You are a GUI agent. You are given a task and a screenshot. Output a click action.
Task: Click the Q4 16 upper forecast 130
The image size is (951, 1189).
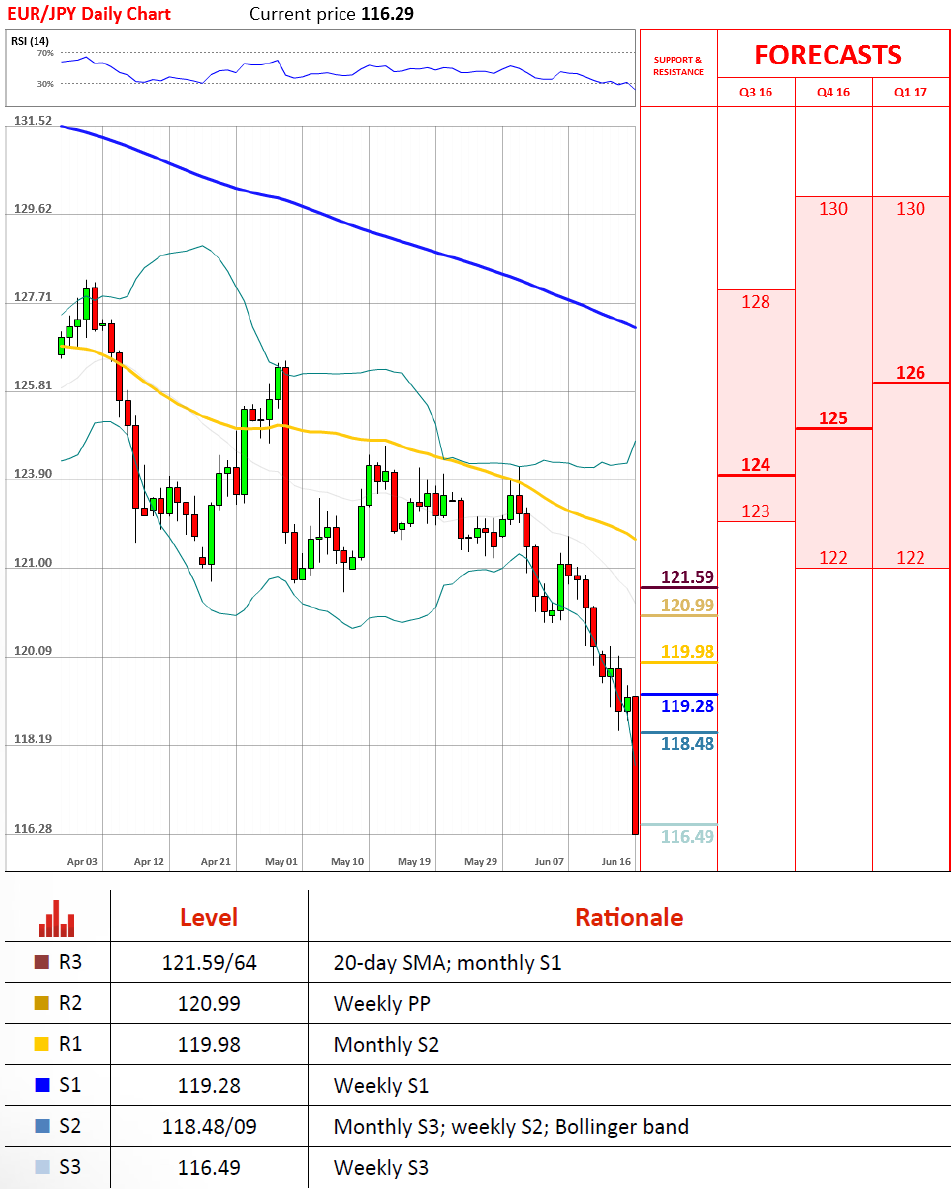(833, 209)
